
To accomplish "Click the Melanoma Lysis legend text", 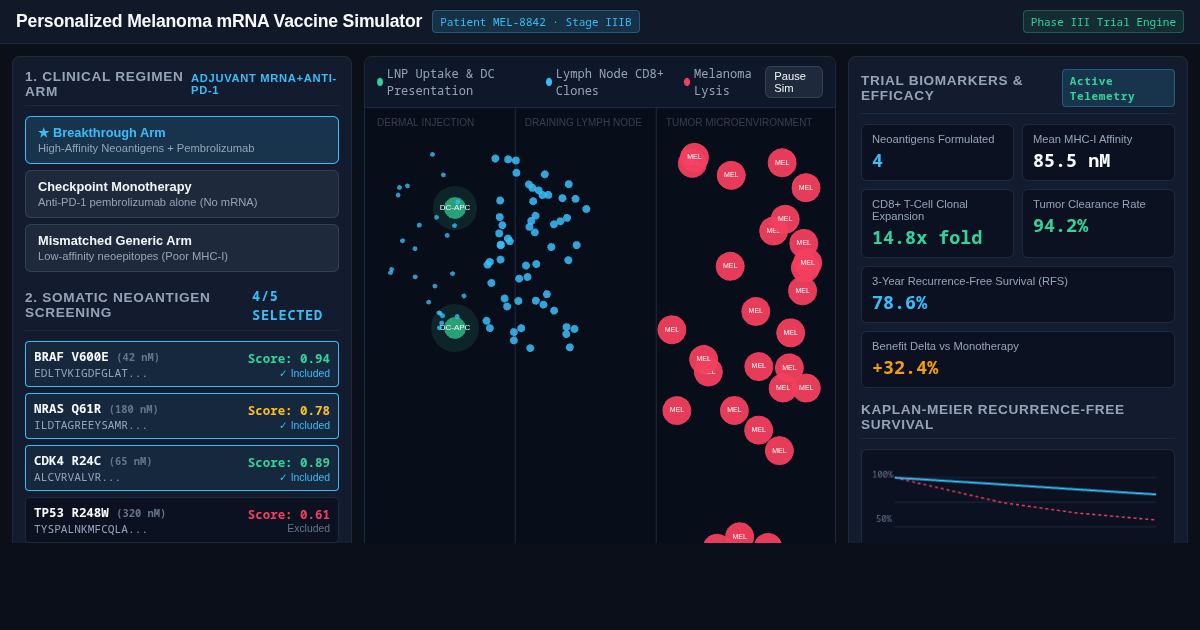I will click(x=722, y=82).
